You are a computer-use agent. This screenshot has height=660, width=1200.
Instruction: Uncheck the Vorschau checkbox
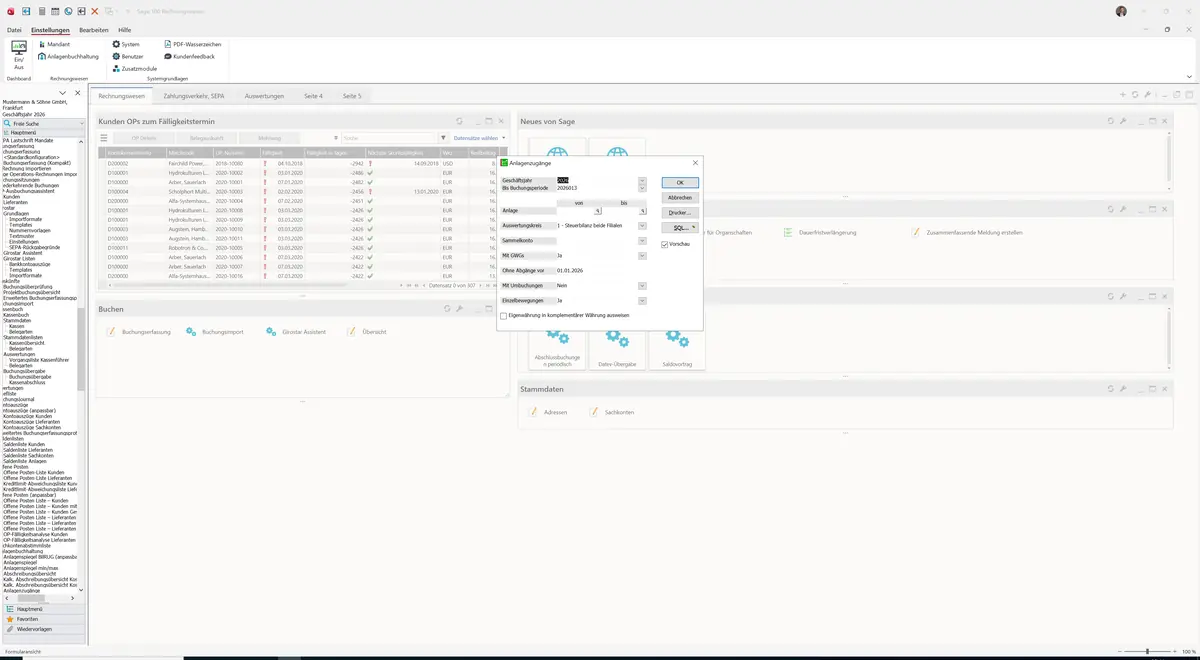click(665, 244)
